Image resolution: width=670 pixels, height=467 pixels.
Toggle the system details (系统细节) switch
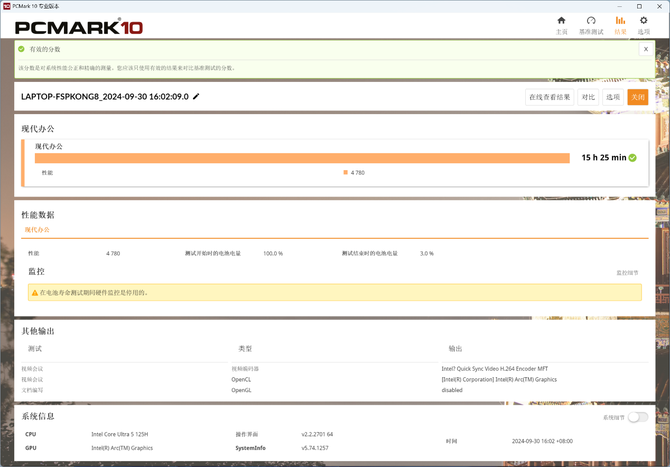(638, 417)
